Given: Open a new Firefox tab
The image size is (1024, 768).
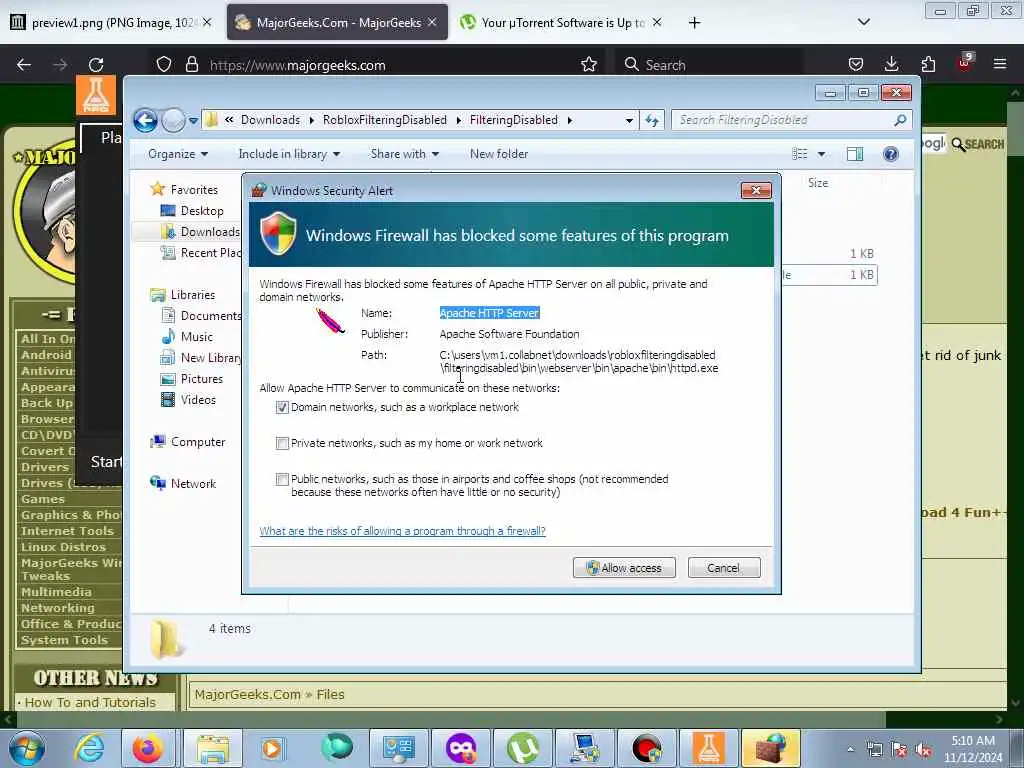Looking at the screenshot, I should pyautogui.click(x=694, y=23).
